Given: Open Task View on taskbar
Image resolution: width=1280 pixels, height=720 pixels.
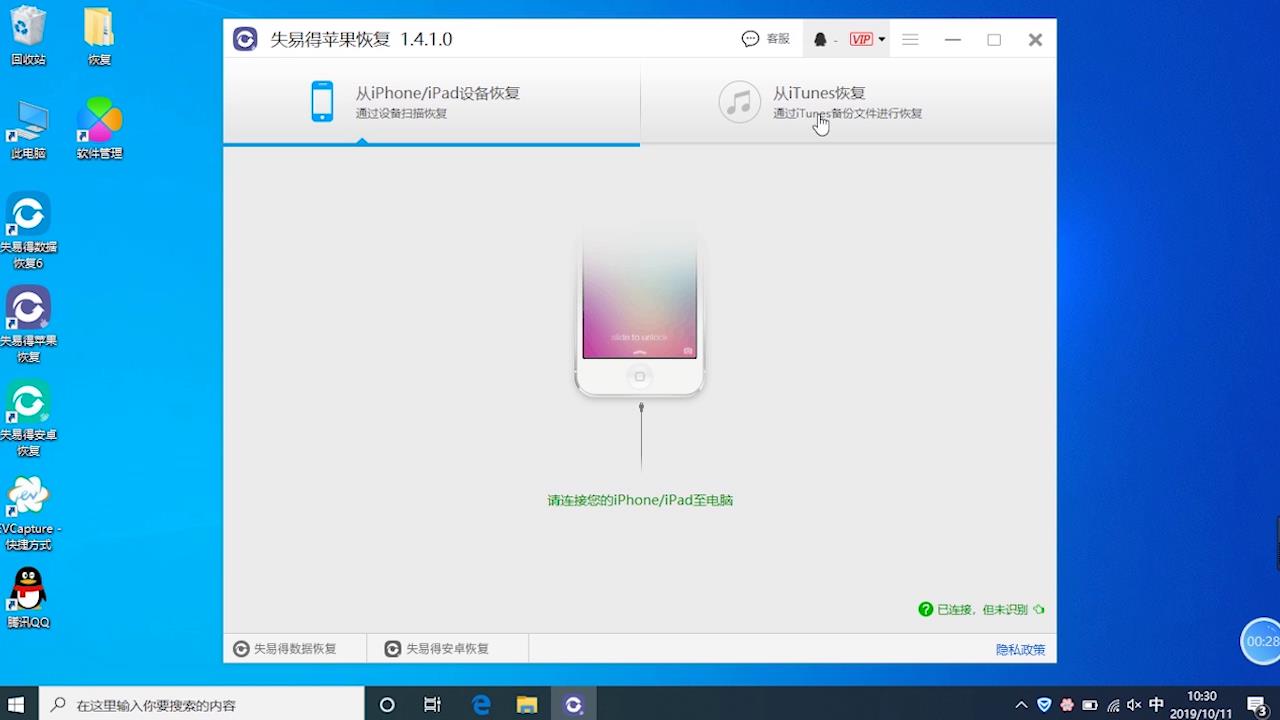Looking at the screenshot, I should click(x=432, y=704).
